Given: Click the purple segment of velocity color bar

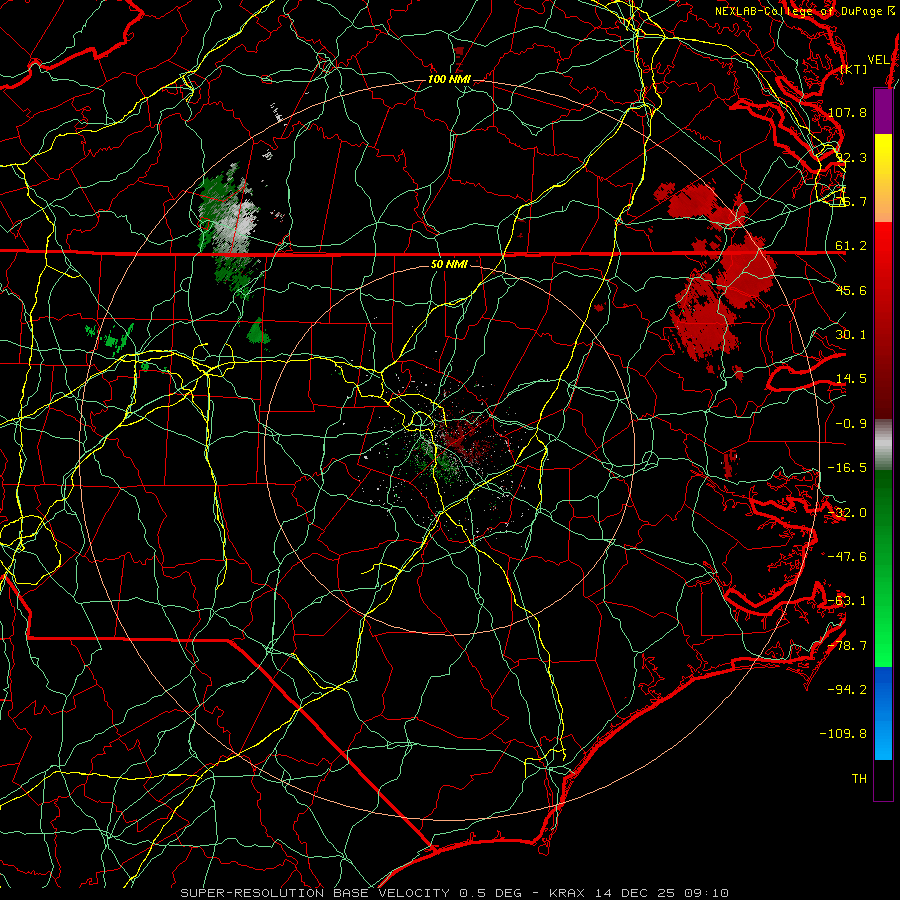Looking at the screenshot, I should [883, 111].
